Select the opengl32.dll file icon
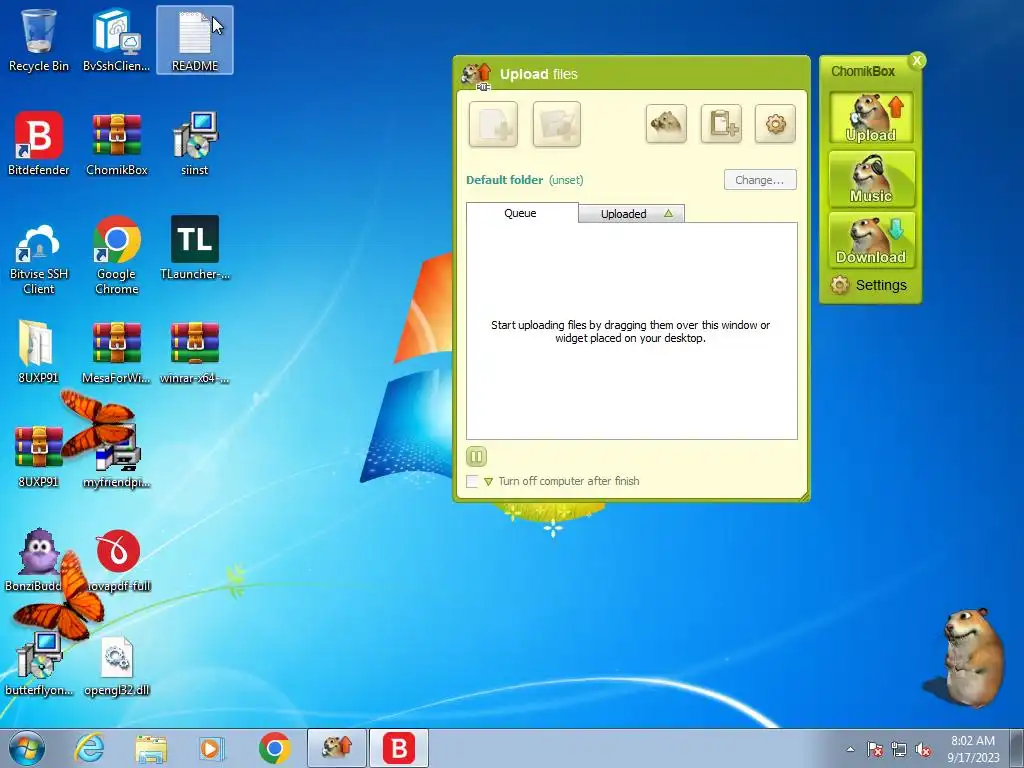Image resolution: width=1024 pixels, height=768 pixels. pos(117,664)
